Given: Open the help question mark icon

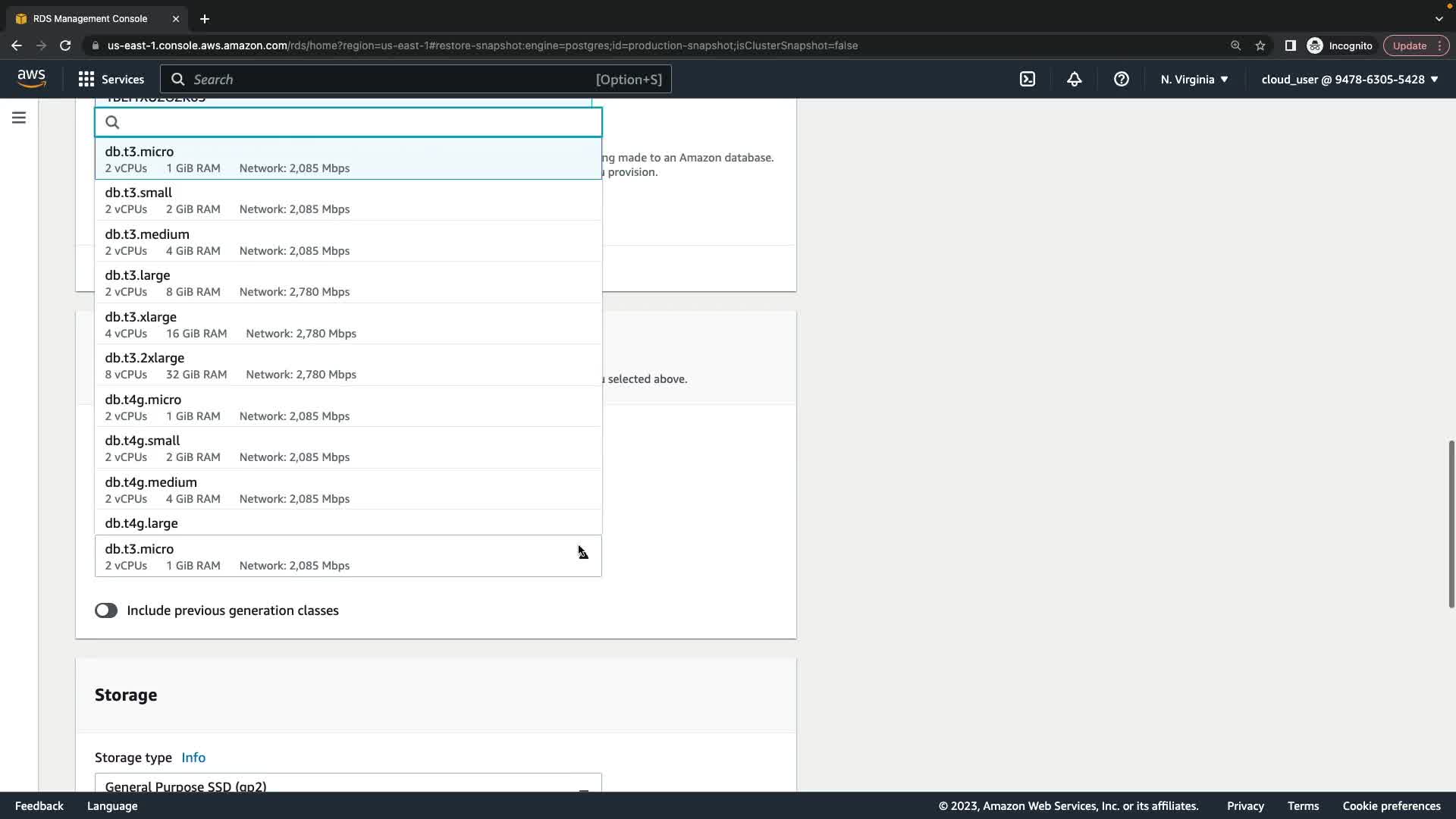Looking at the screenshot, I should tap(1122, 79).
